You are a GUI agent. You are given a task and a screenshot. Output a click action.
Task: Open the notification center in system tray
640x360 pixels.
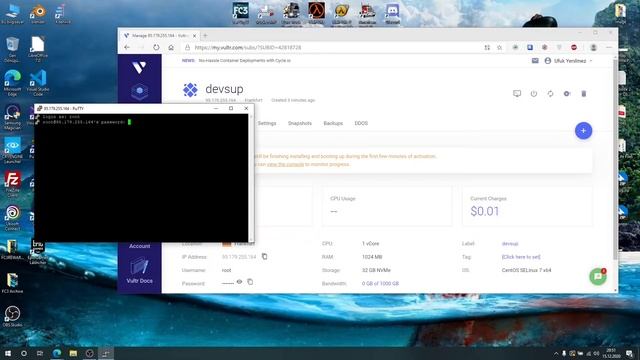629,353
